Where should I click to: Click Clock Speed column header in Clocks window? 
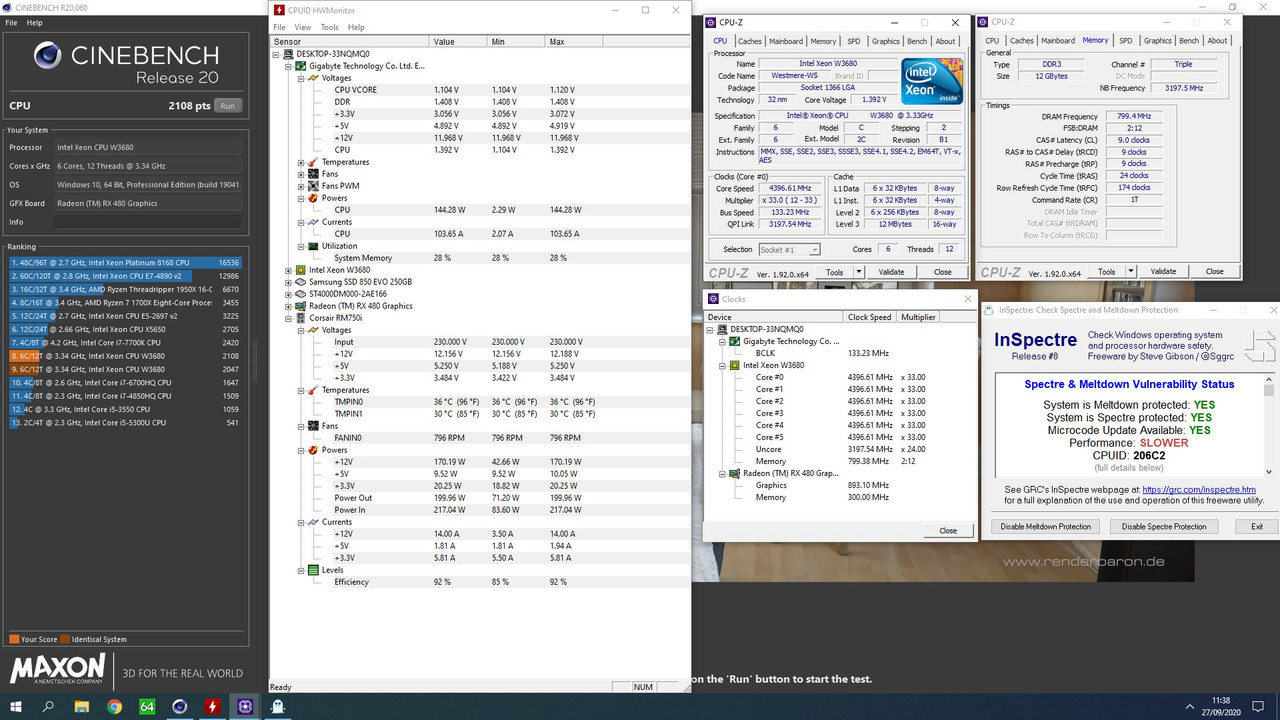pos(869,317)
